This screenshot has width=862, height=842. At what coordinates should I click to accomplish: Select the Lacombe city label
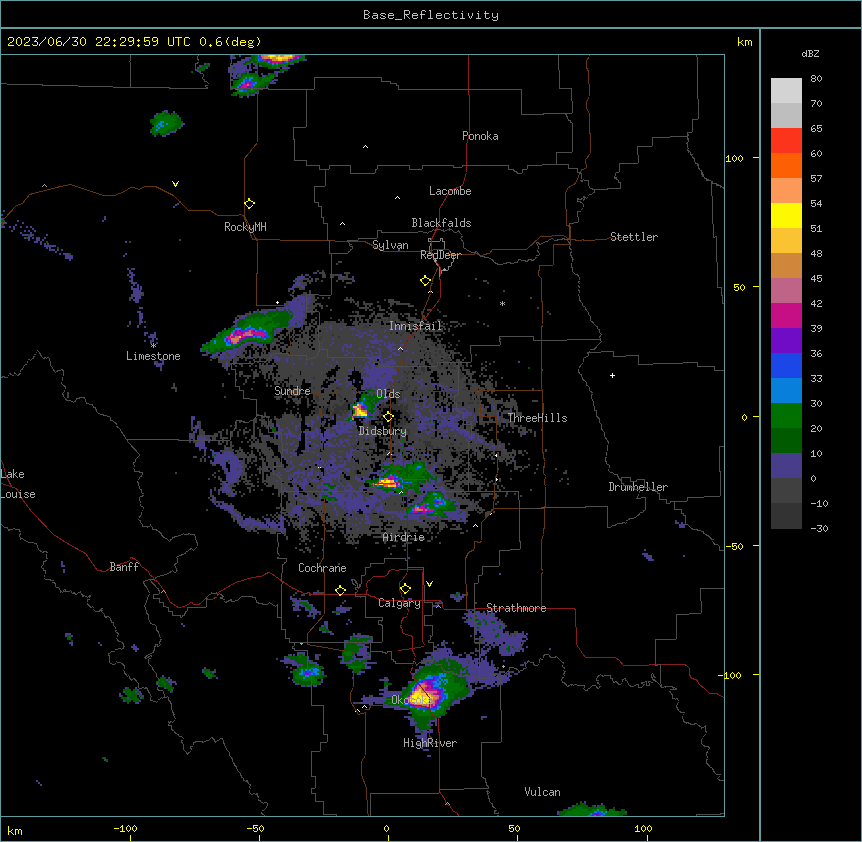[450, 191]
